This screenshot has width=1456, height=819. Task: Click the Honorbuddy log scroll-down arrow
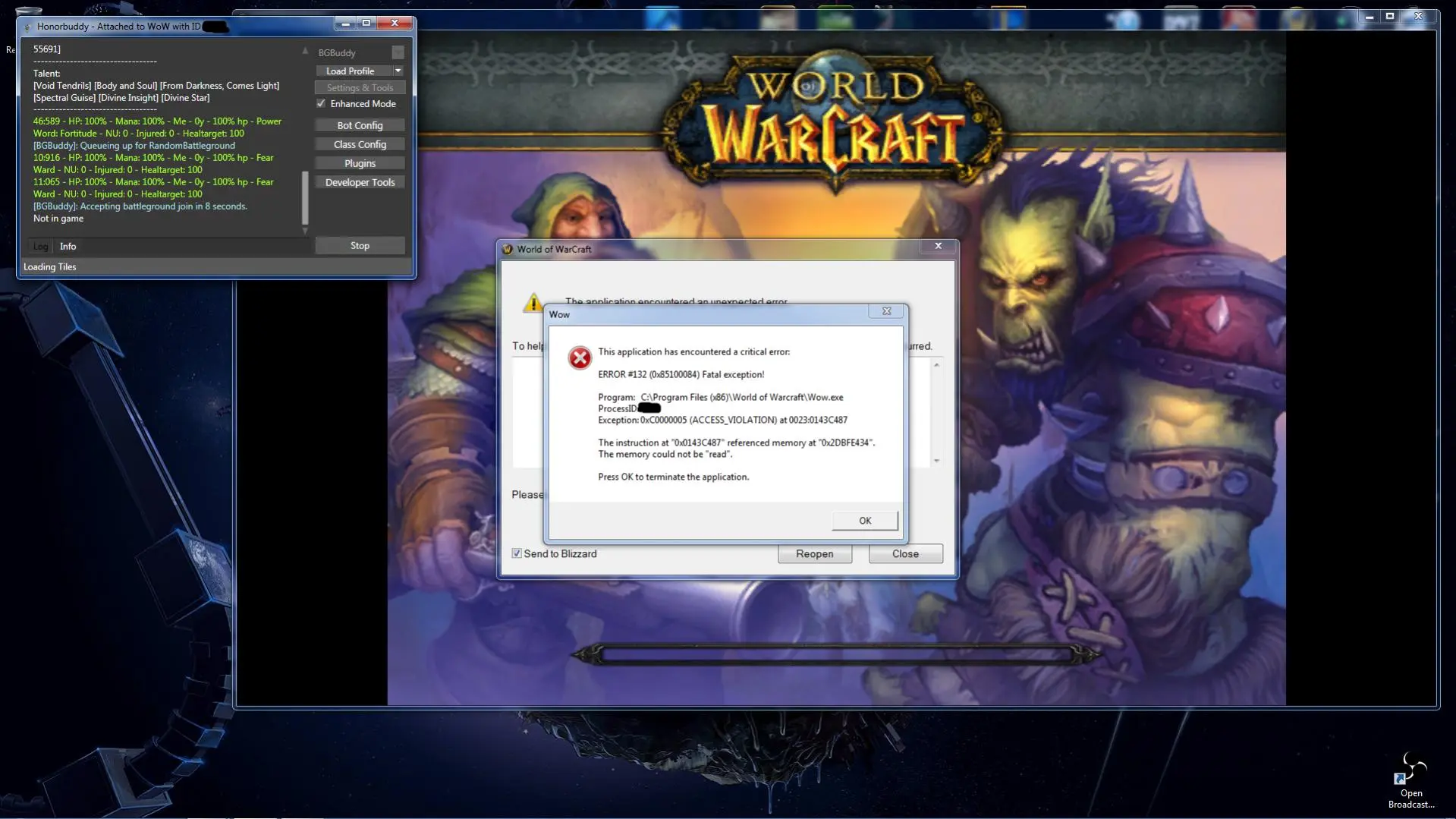[x=305, y=231]
